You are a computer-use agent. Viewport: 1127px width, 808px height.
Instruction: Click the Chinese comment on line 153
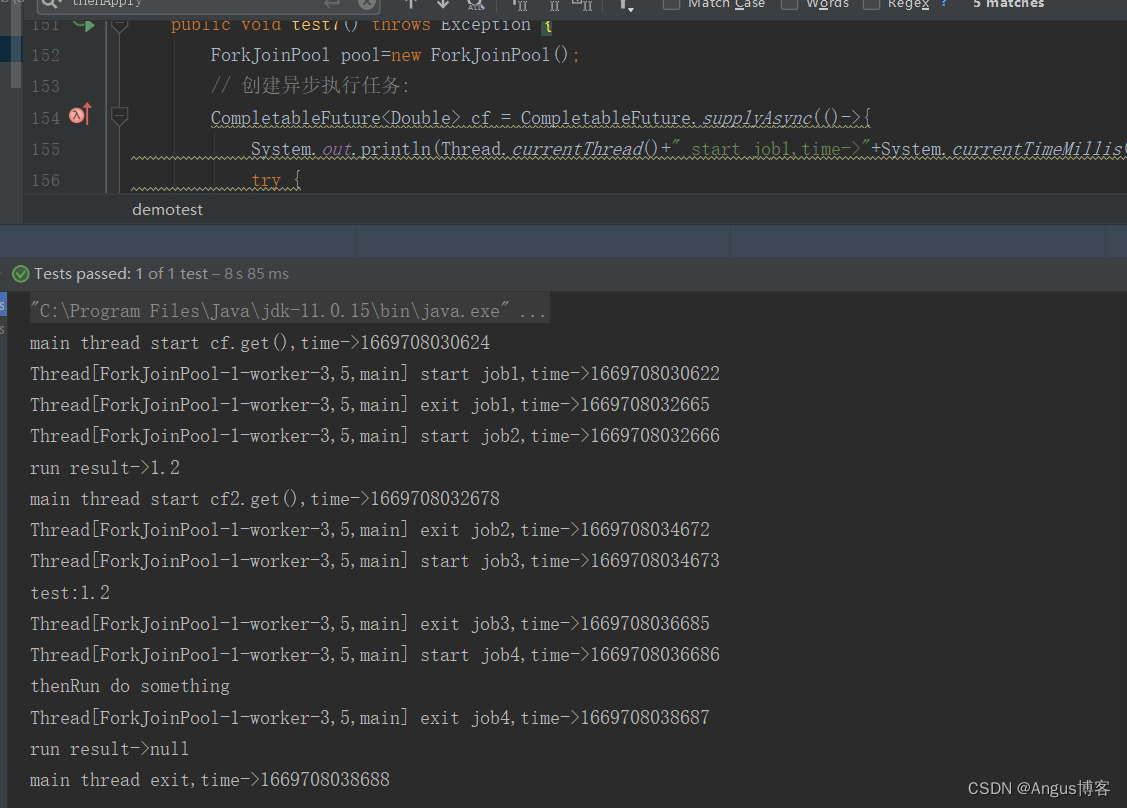pyautogui.click(x=310, y=86)
